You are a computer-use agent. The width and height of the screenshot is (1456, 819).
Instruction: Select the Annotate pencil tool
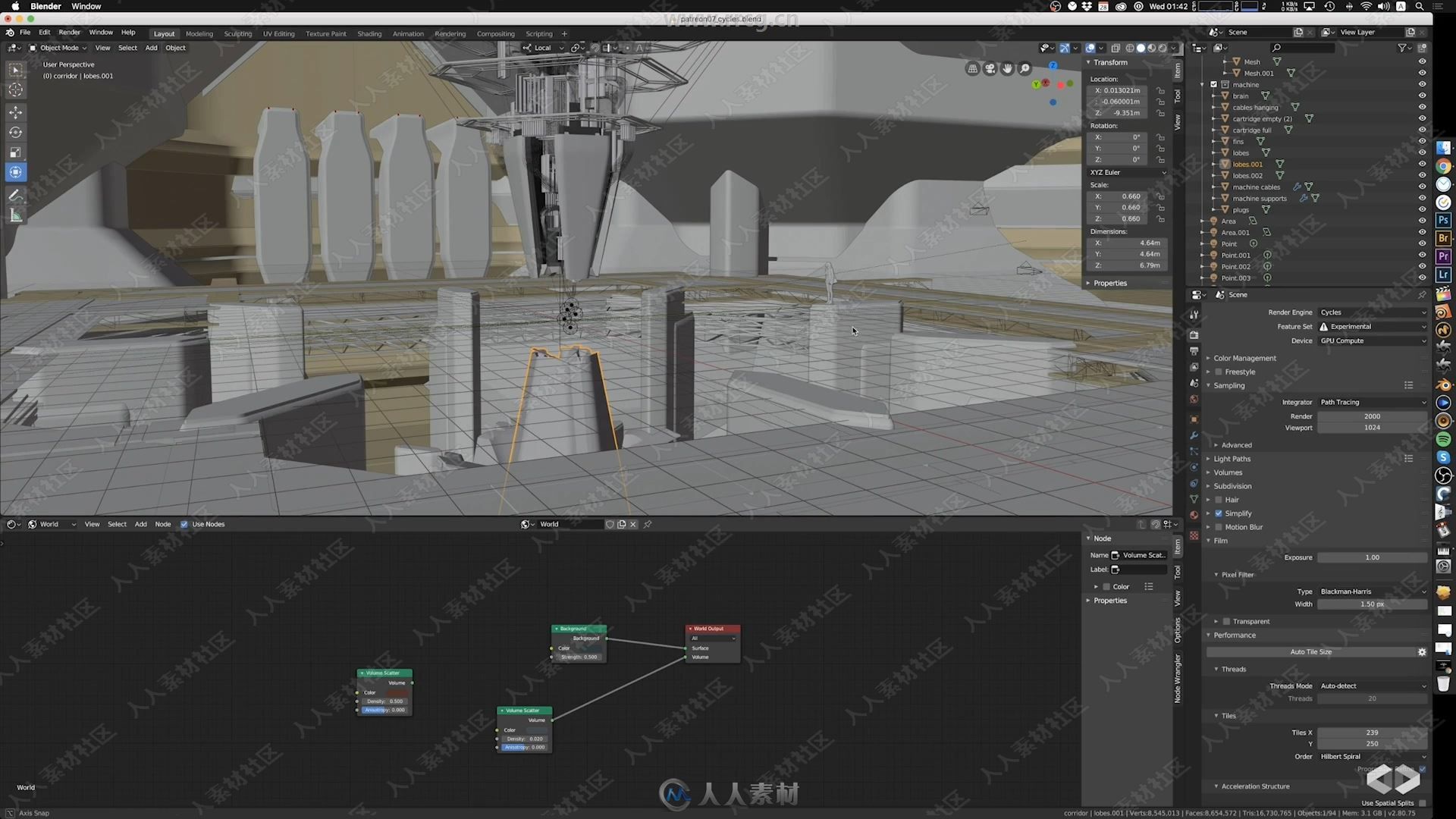click(15, 196)
